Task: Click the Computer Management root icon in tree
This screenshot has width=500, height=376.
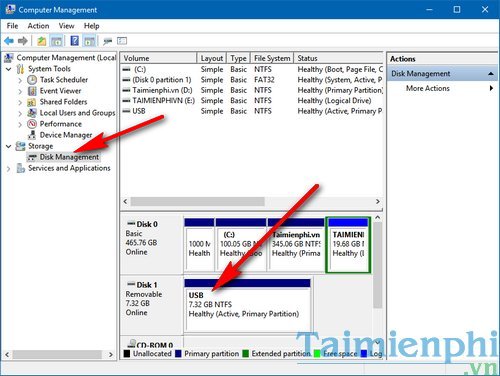Action: [x=9, y=57]
